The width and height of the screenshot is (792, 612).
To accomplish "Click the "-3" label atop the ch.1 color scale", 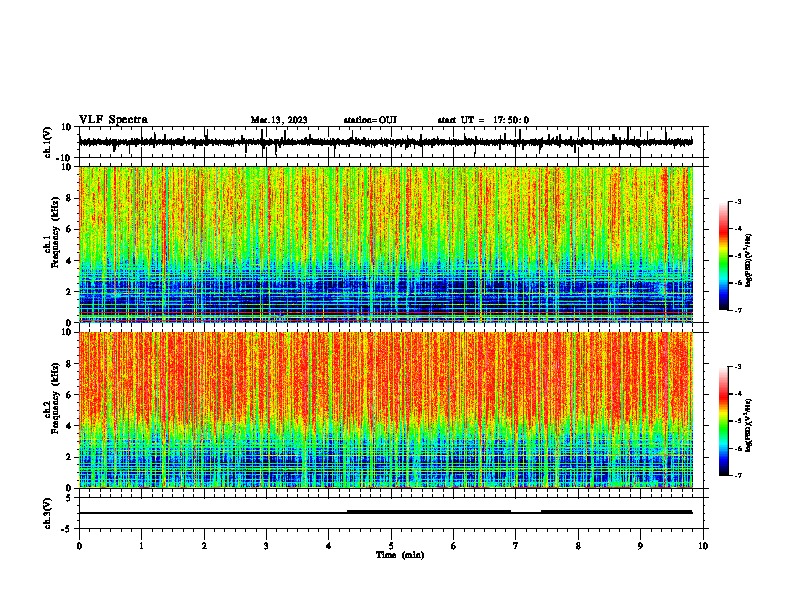I will click(x=737, y=201).
